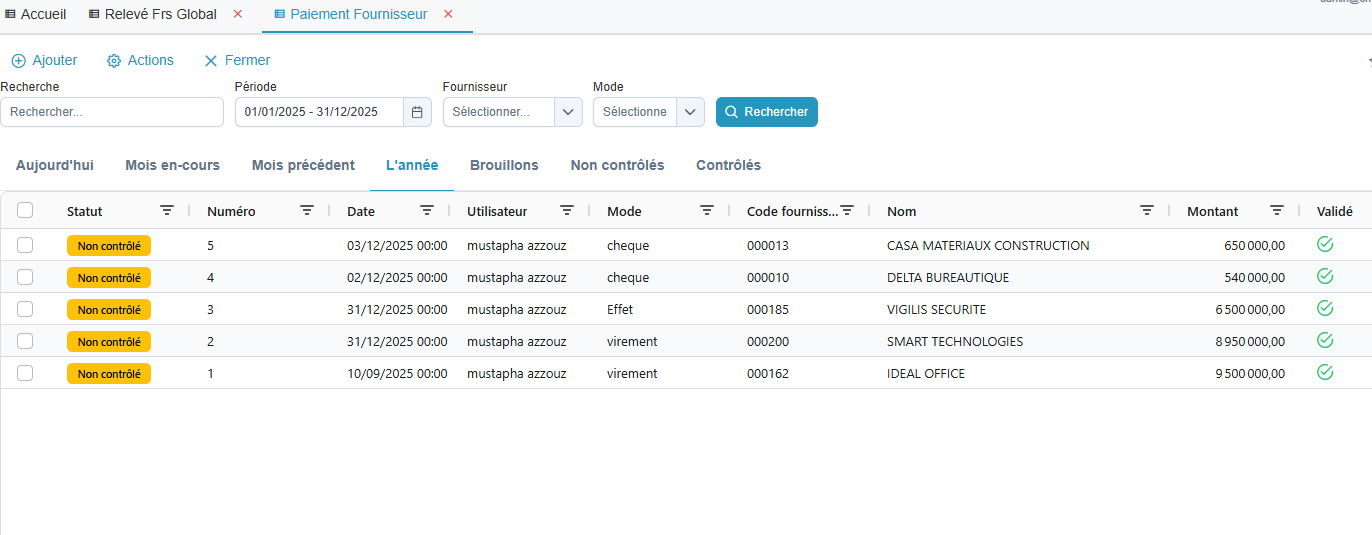This screenshot has height=535, width=1372.
Task: Click the Montant column filter icon
Action: [x=1277, y=211]
